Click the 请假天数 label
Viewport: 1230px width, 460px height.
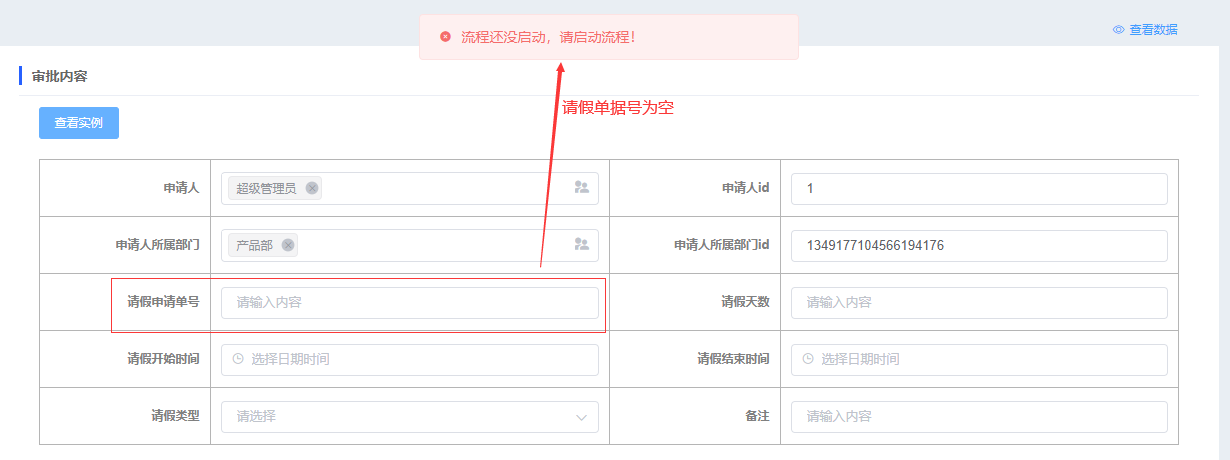[745, 301]
